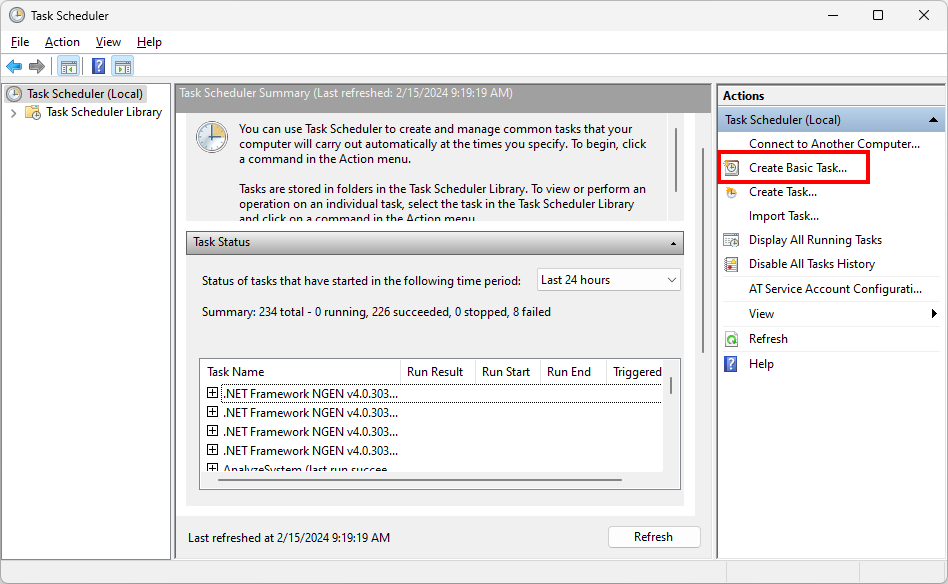Click the summary pane main vertical scrollbar
Viewport: 948px width, 584px height.
click(x=703, y=250)
